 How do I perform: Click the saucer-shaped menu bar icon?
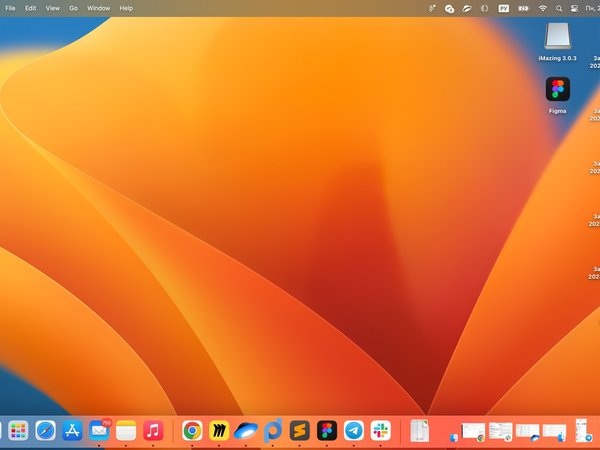pos(466,8)
